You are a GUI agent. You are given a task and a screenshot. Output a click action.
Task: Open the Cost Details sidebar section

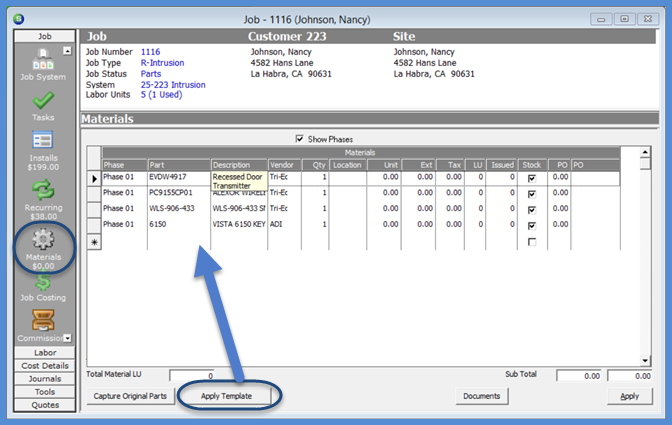pyautogui.click(x=45, y=366)
